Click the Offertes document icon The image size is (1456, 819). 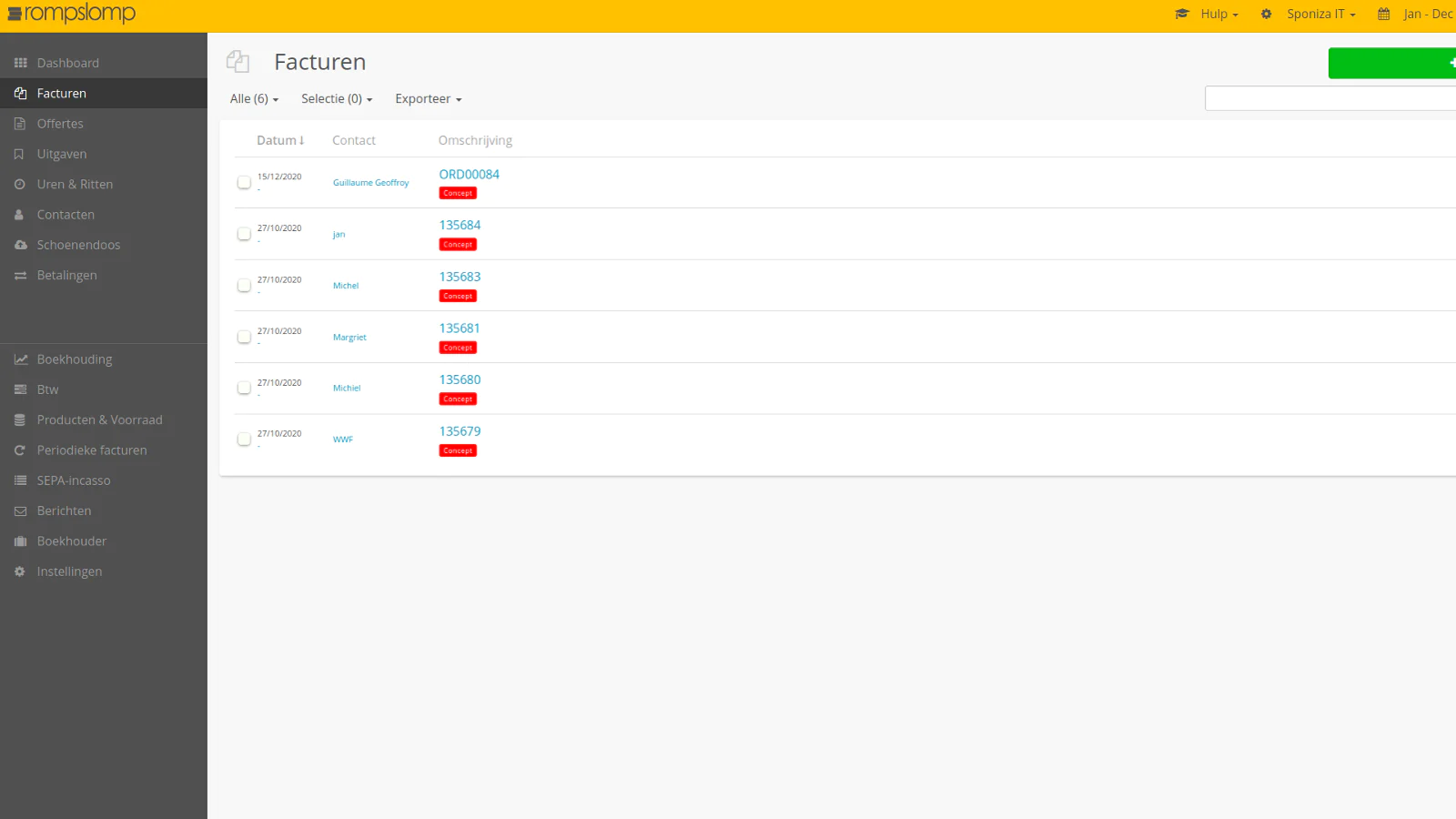click(x=20, y=124)
